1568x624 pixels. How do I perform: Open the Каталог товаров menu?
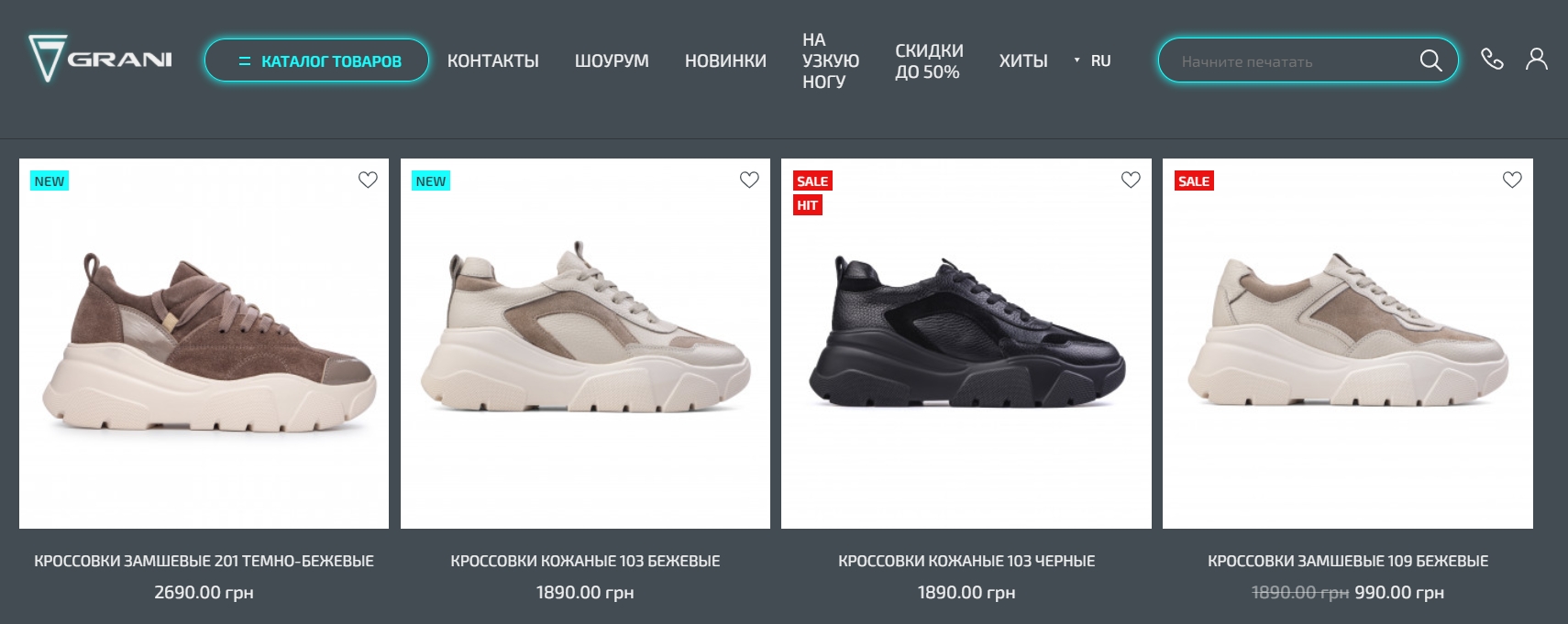pos(316,60)
